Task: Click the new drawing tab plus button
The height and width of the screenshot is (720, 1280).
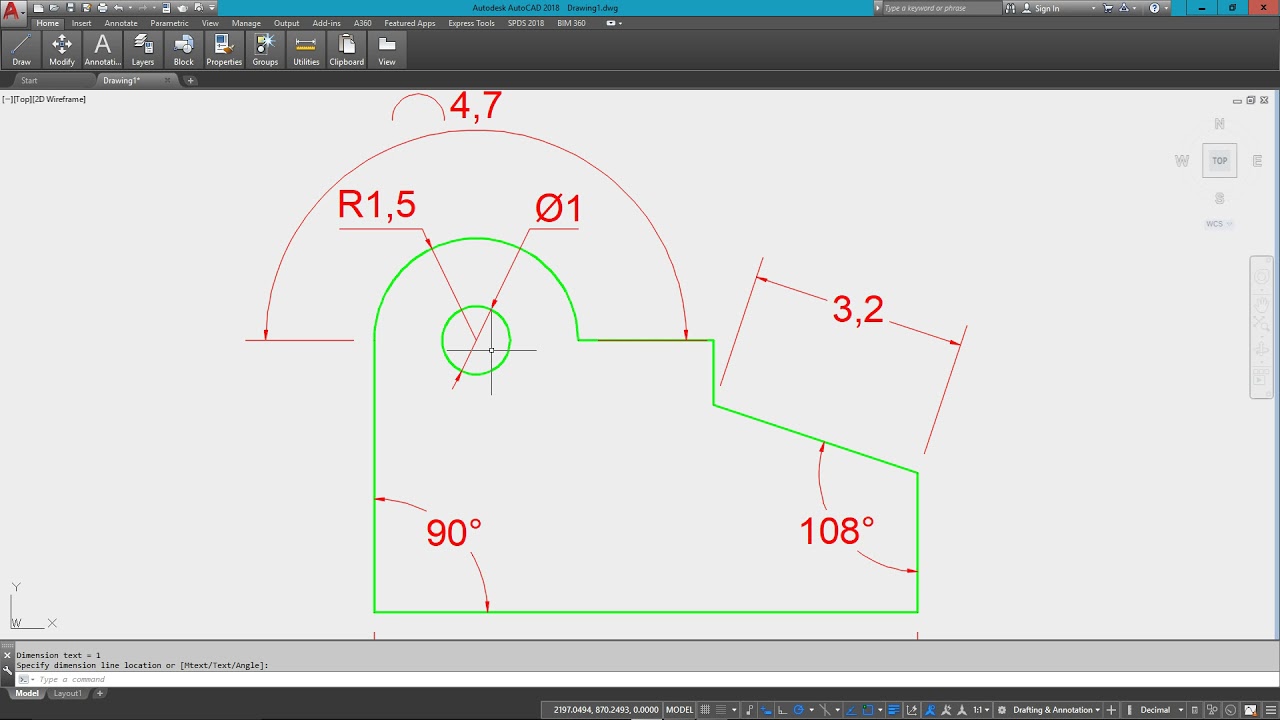Action: click(x=190, y=80)
